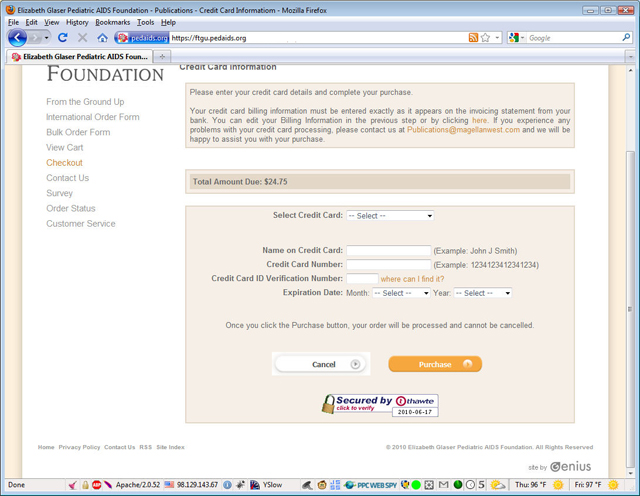
Task: Click the red feather icon in status bar
Action: tap(108, 485)
